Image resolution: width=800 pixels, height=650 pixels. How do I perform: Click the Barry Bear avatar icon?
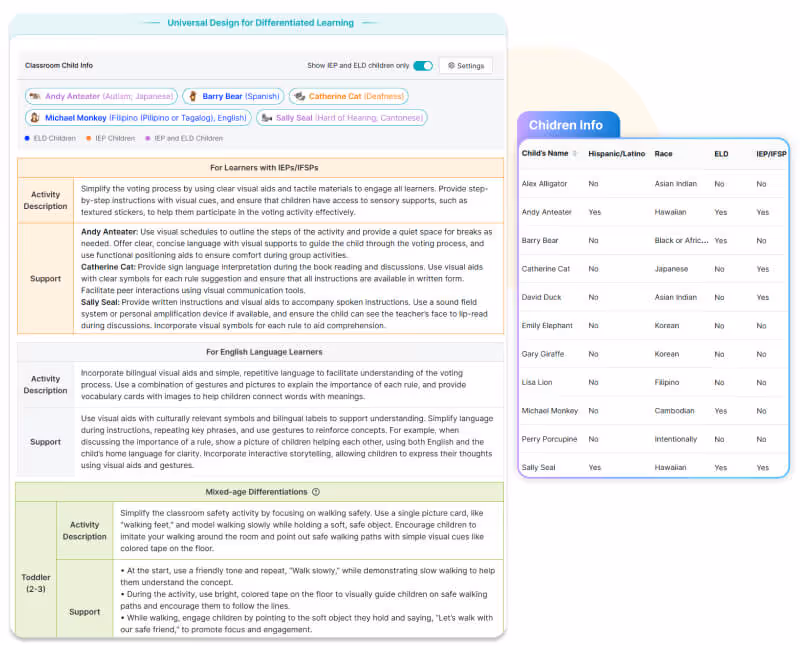click(193, 96)
